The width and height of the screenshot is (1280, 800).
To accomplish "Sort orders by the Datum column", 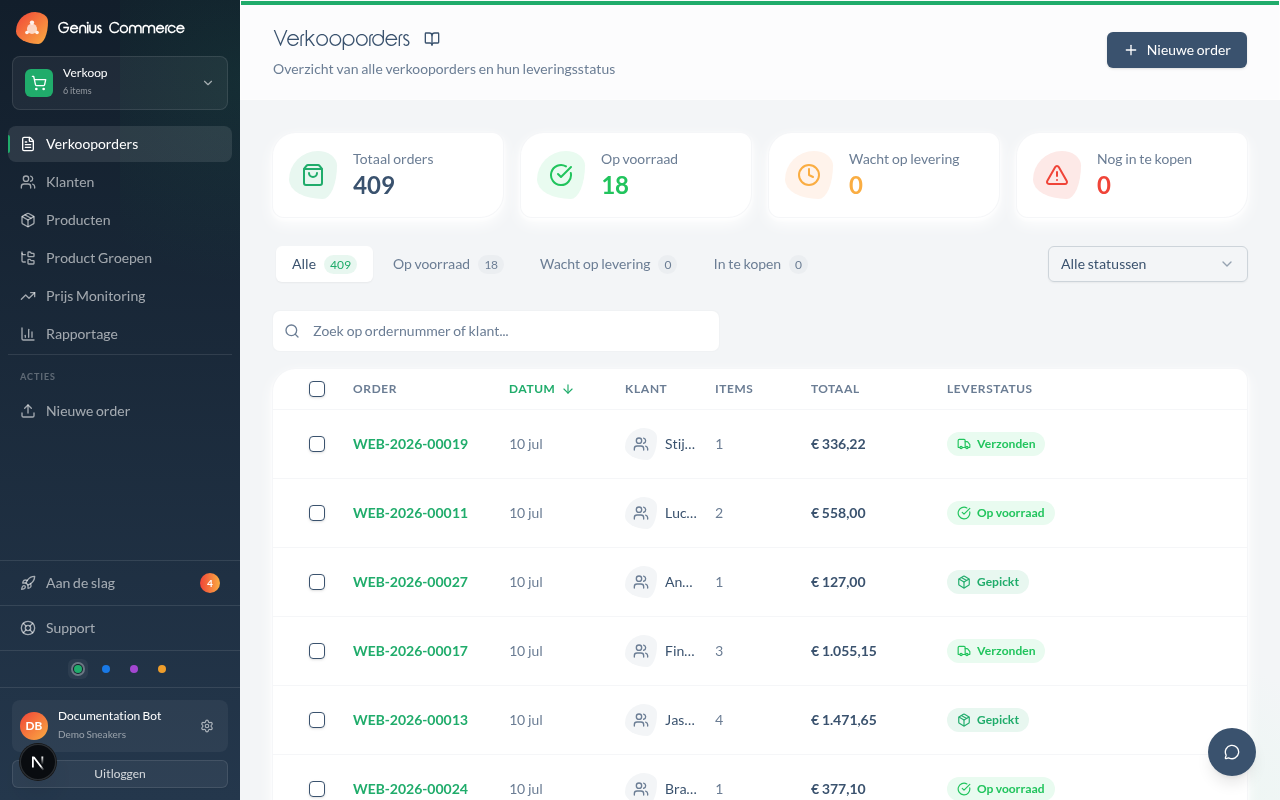I will [541, 389].
